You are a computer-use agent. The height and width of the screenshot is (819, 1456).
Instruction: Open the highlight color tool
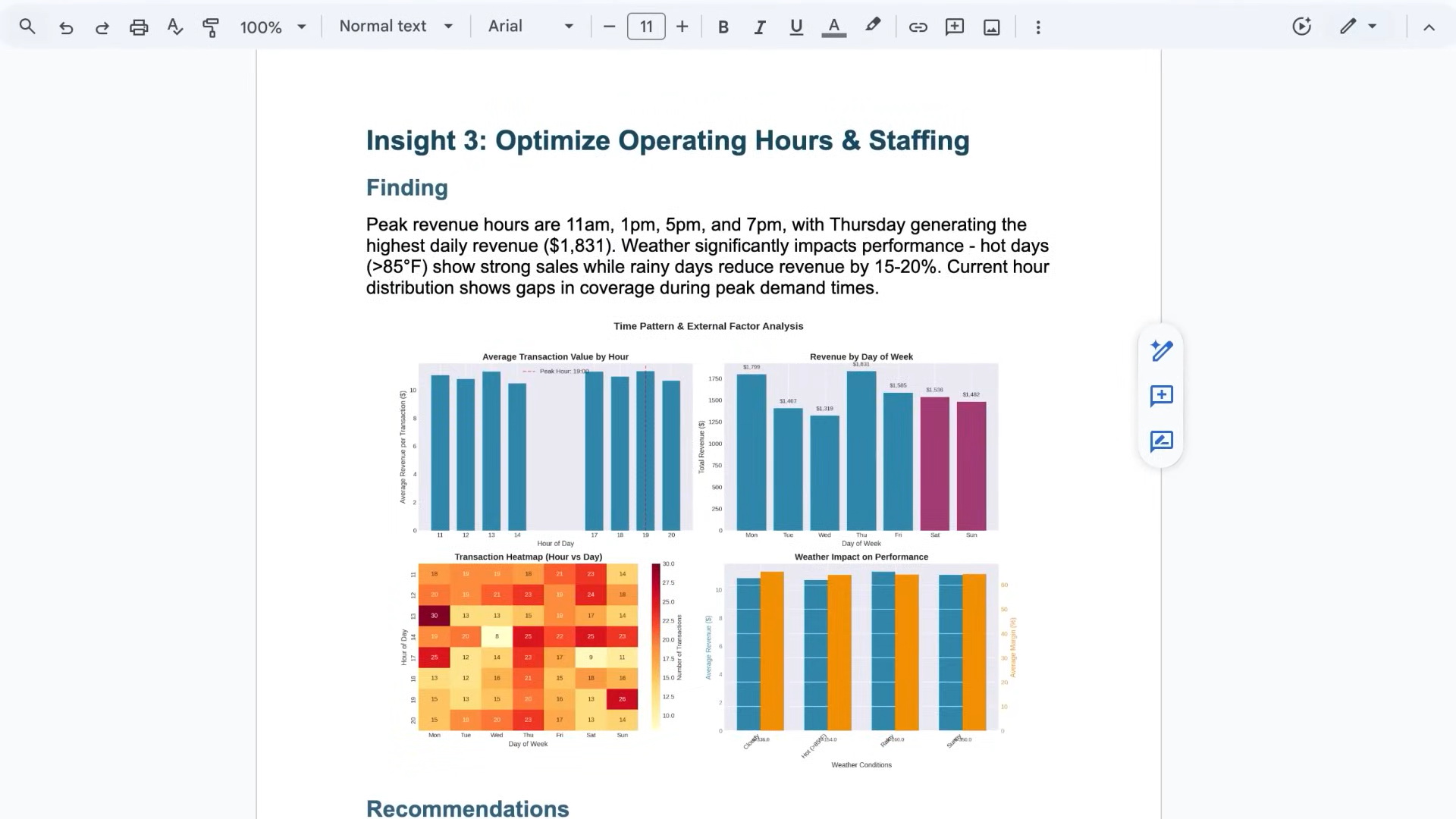873,27
